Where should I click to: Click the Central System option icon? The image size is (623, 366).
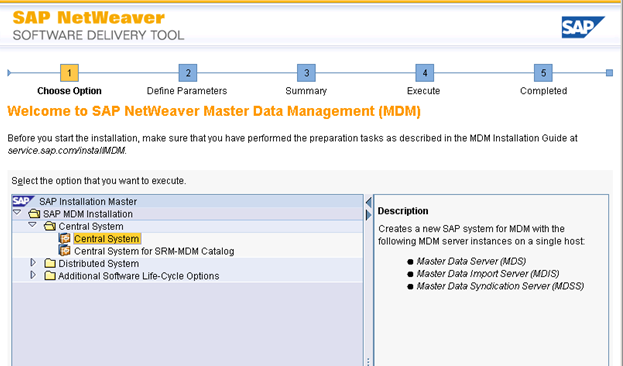(x=64, y=238)
